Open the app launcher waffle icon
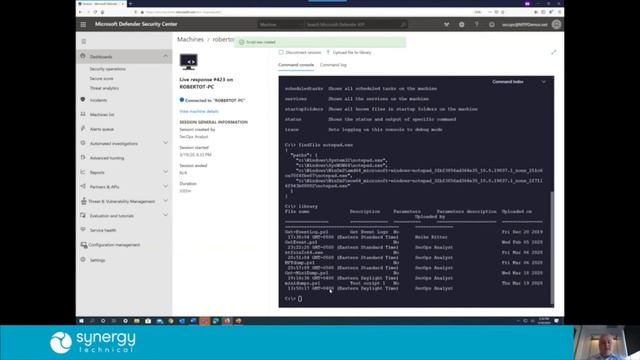 click(83, 24)
